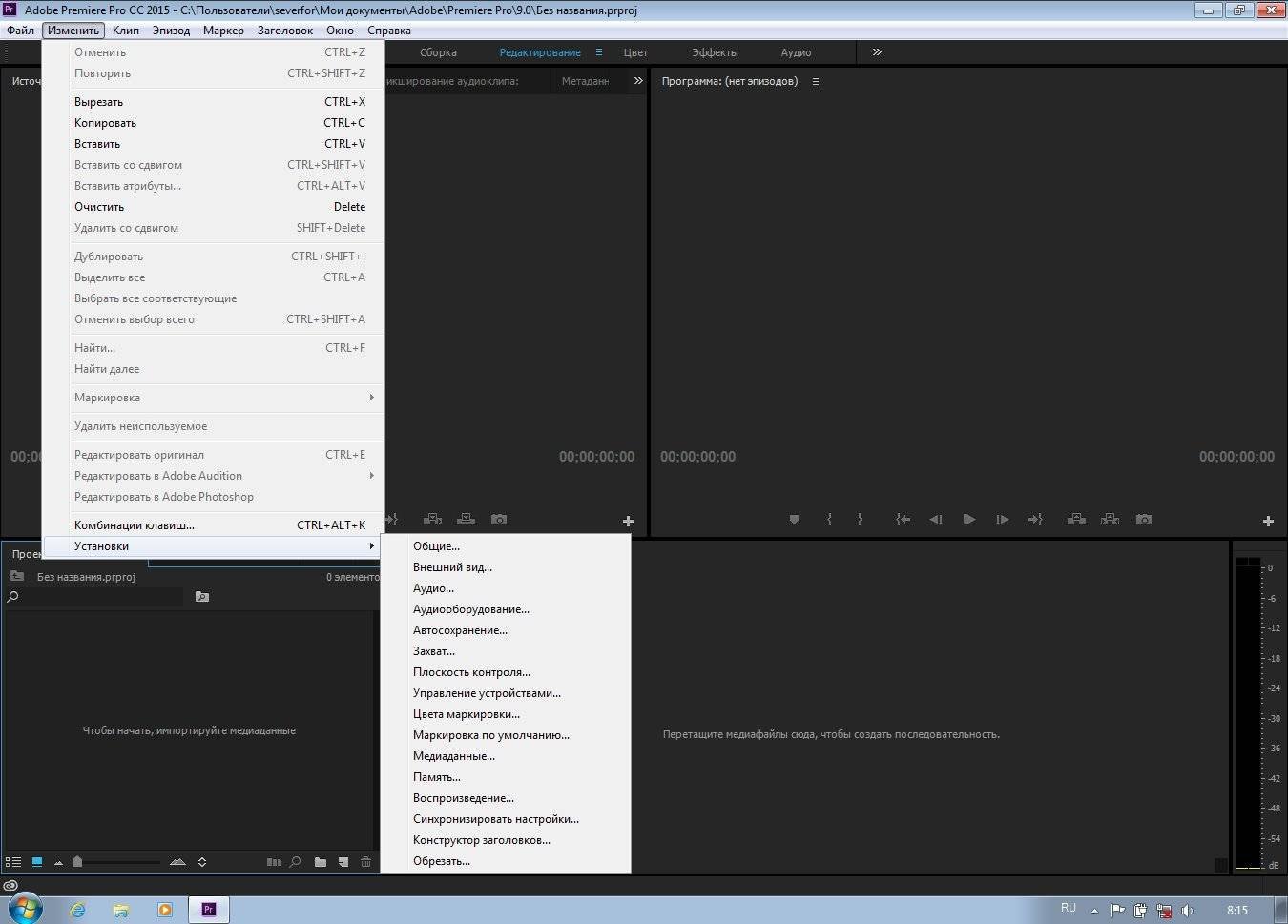
Task: Zoom in thumbnails with large mountain icon
Action: [177, 862]
